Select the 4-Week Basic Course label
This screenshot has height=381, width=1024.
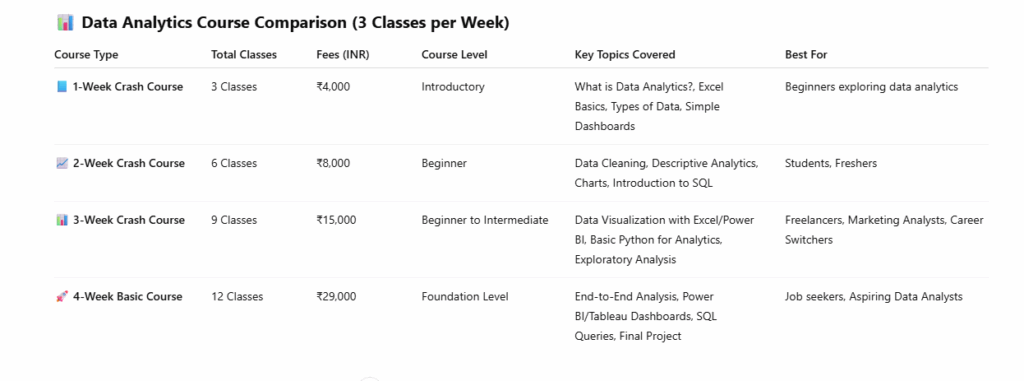127,296
